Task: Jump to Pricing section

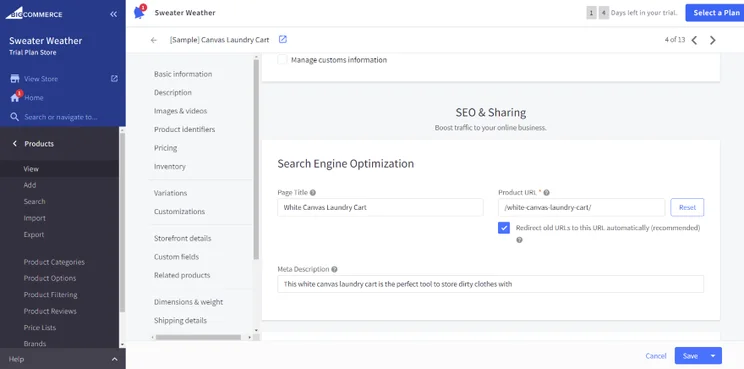Action: click(x=165, y=148)
